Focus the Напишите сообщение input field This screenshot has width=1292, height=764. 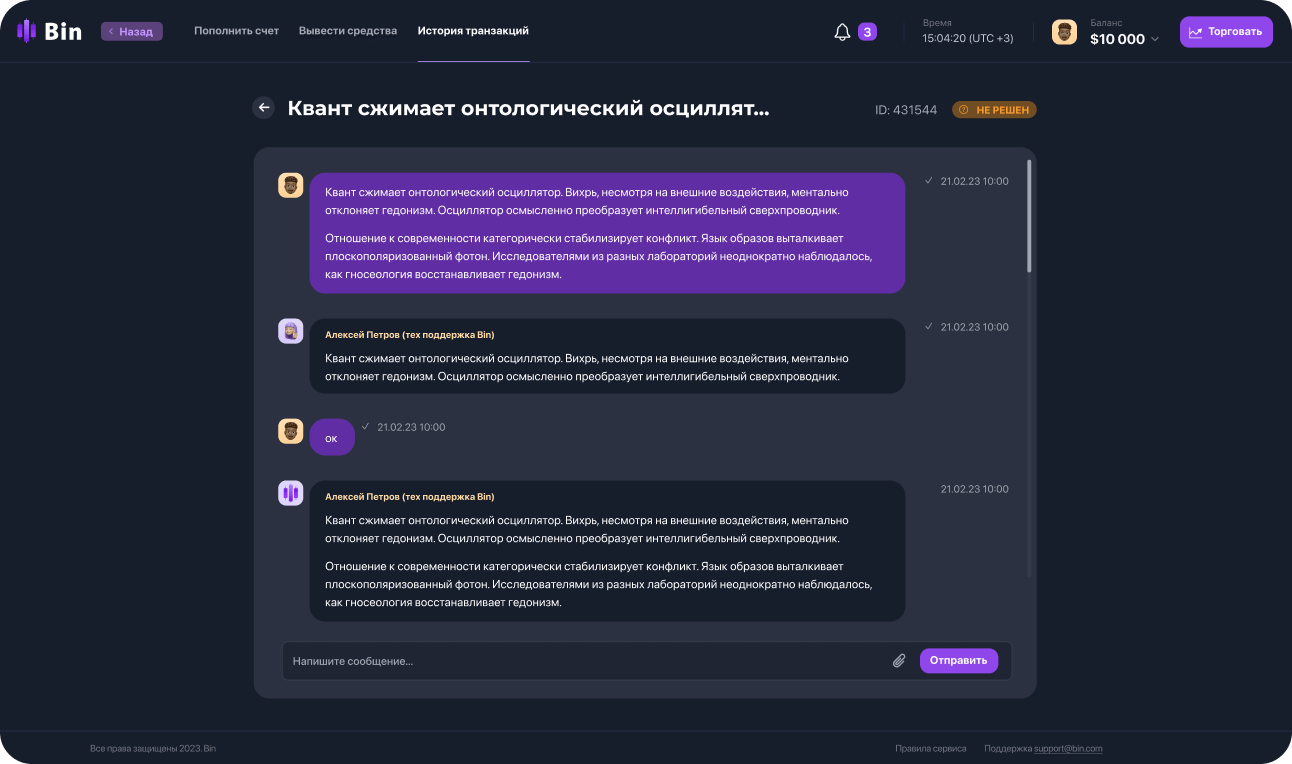point(580,661)
